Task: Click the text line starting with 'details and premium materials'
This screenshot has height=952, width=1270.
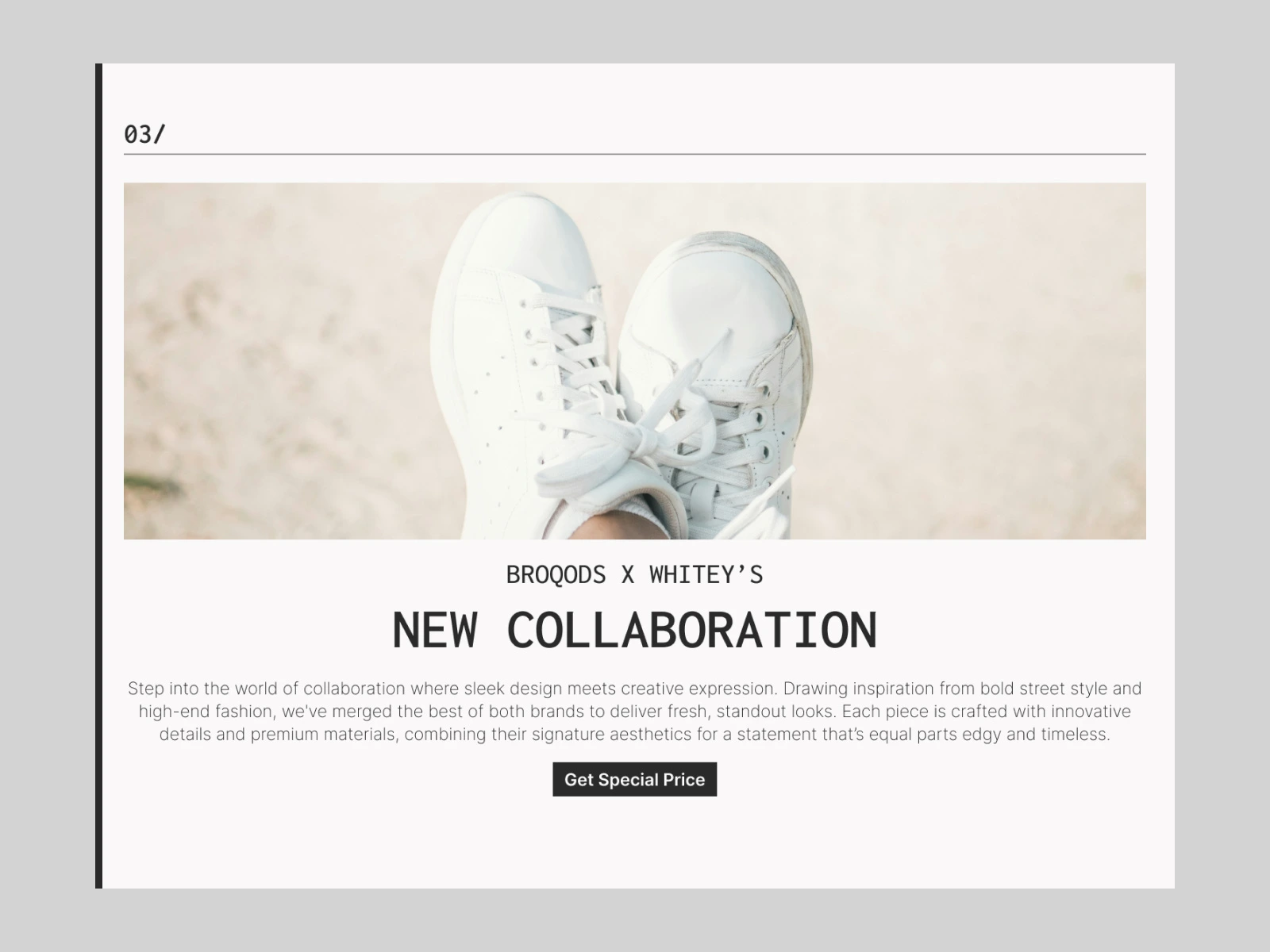Action: coord(635,735)
